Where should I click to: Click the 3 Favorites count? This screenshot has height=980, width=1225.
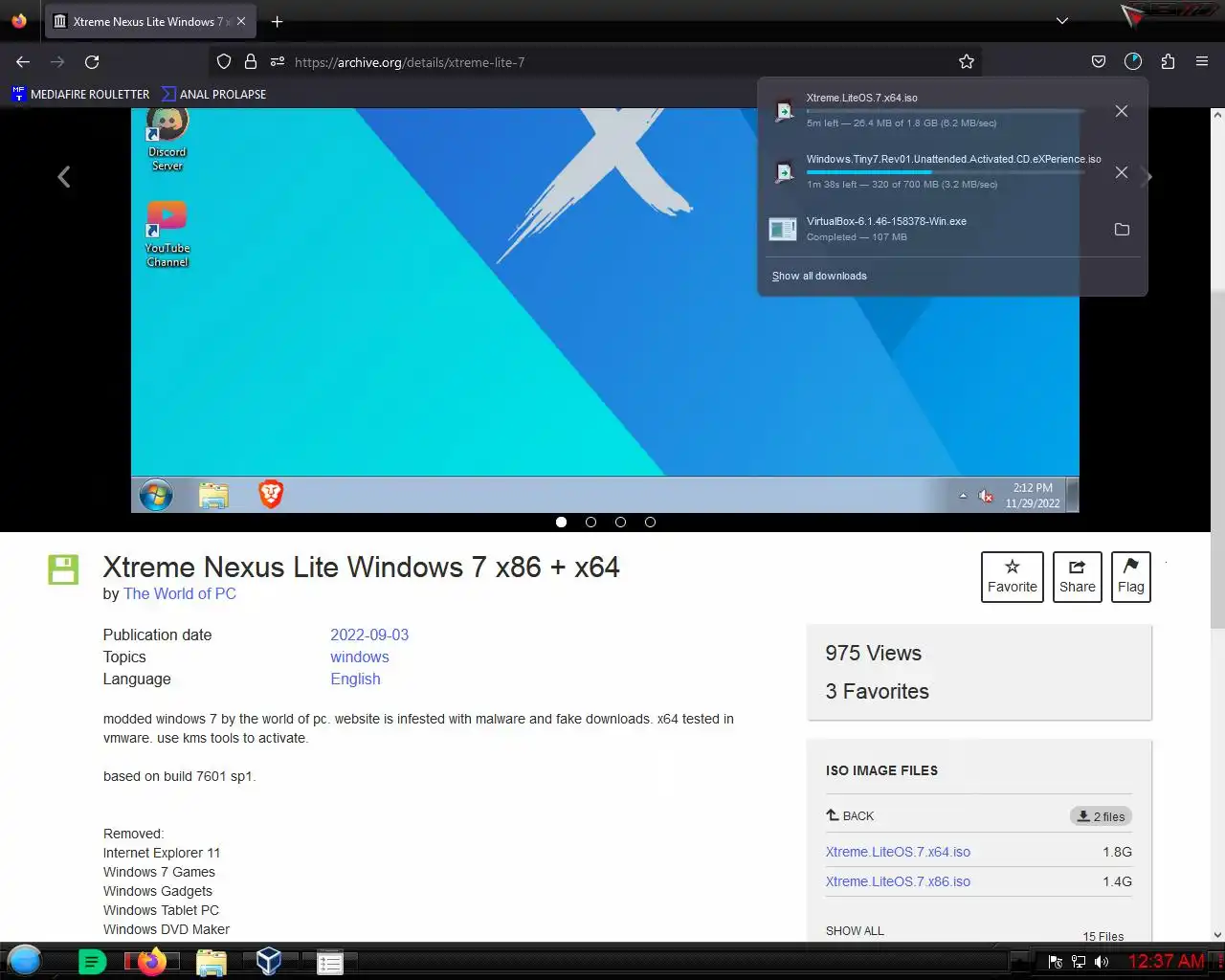point(877,691)
